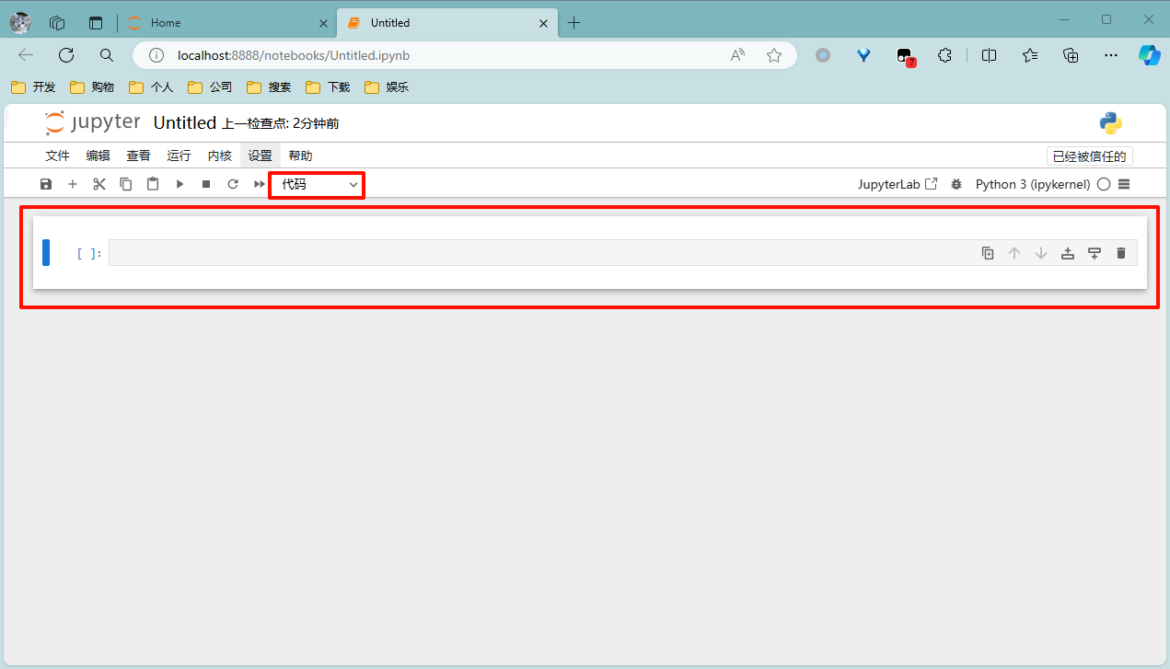
Task: Open the 设置 menu
Action: click(x=260, y=156)
